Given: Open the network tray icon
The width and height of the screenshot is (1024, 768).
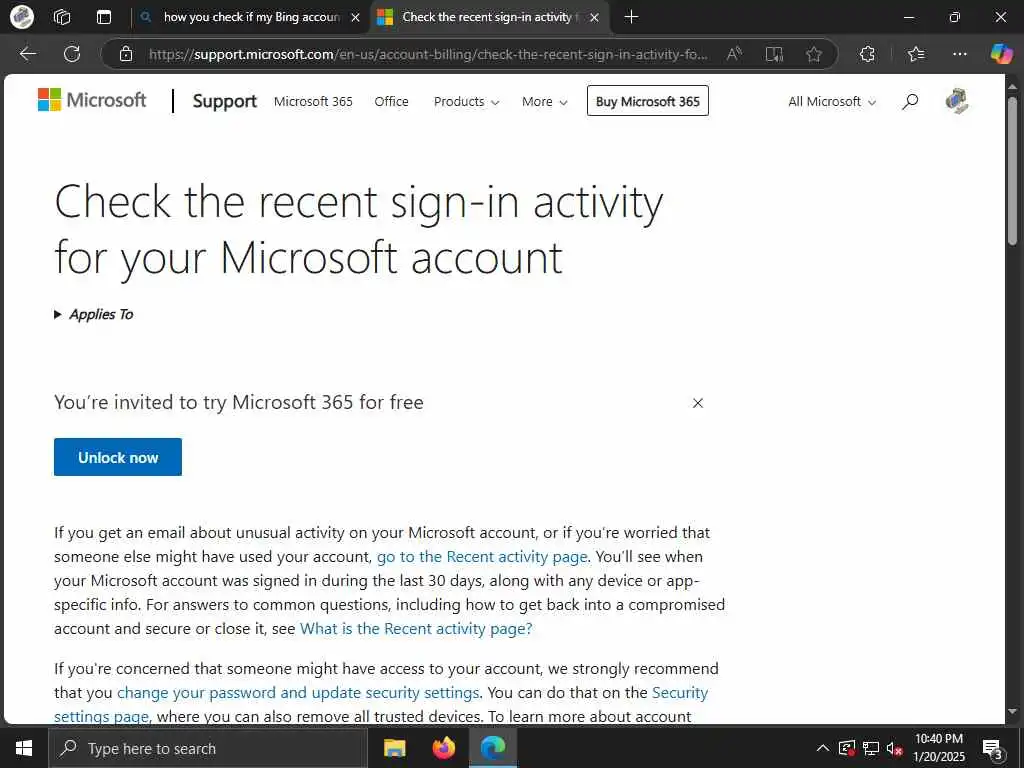Looking at the screenshot, I should click(x=871, y=748).
